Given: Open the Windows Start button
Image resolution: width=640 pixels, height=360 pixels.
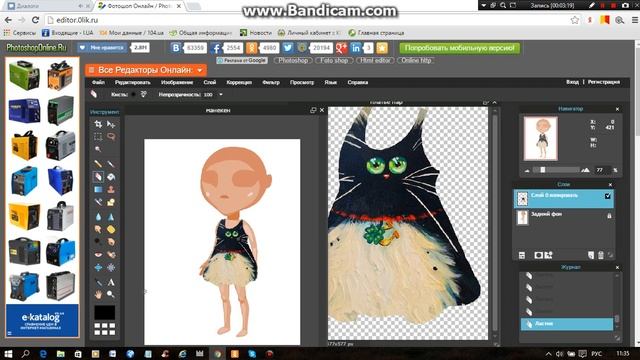Looking at the screenshot, I should [x=8, y=353].
